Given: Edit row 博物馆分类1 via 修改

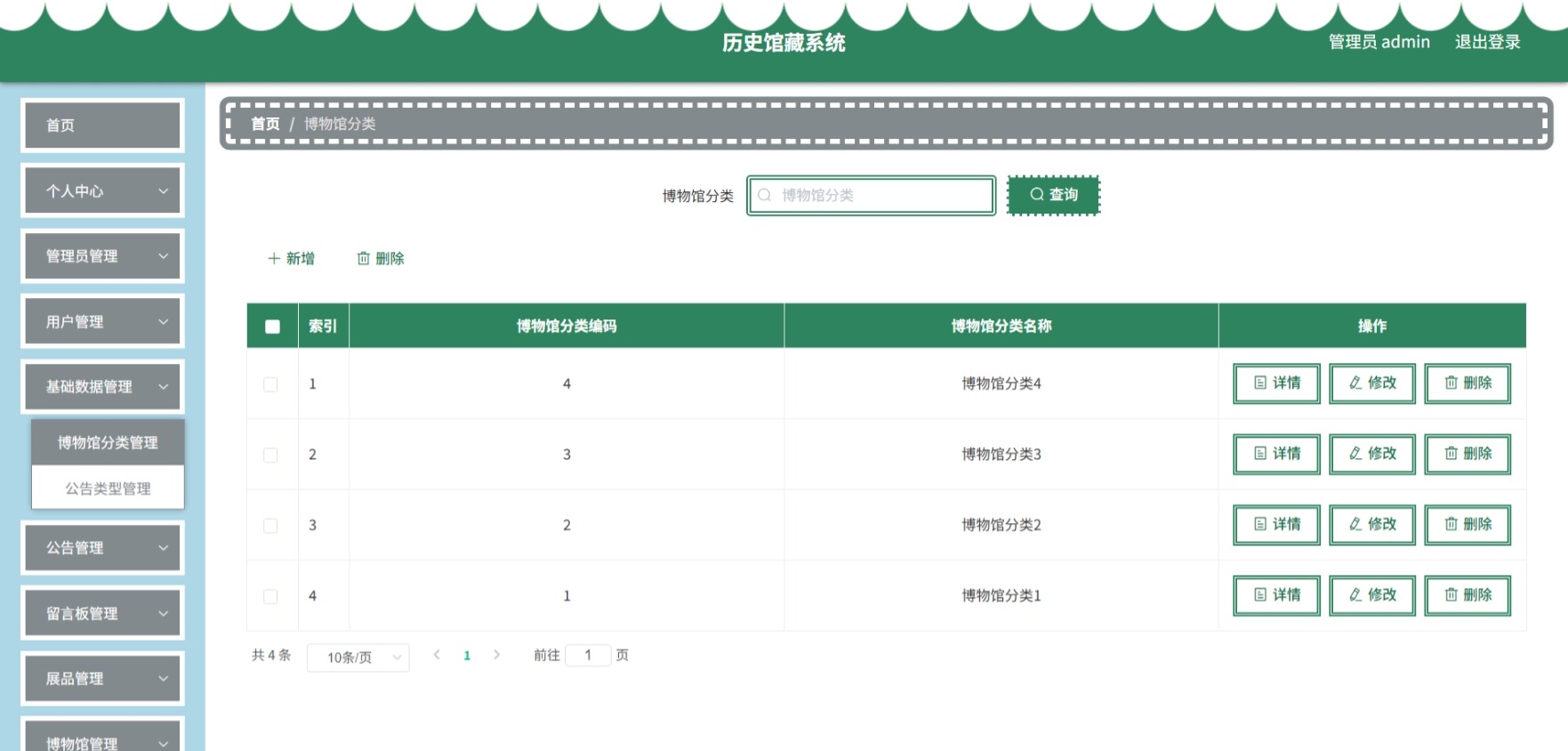Looking at the screenshot, I should tap(1372, 595).
